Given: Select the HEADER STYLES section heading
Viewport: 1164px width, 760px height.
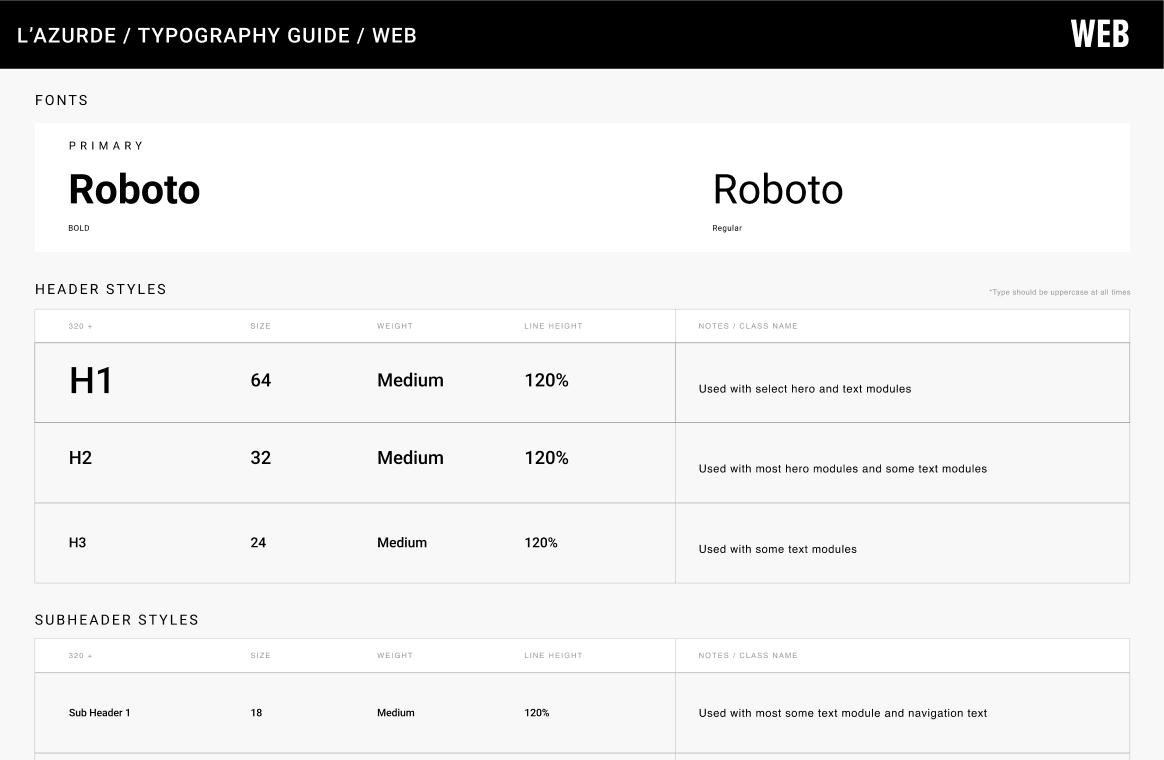Looking at the screenshot, I should coord(101,289).
